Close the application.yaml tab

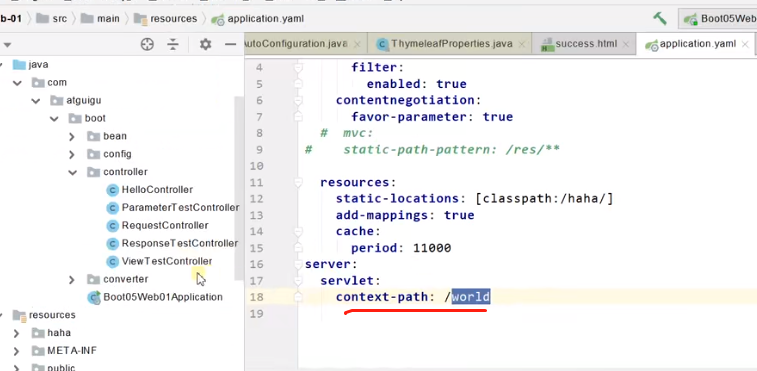[x=745, y=44]
